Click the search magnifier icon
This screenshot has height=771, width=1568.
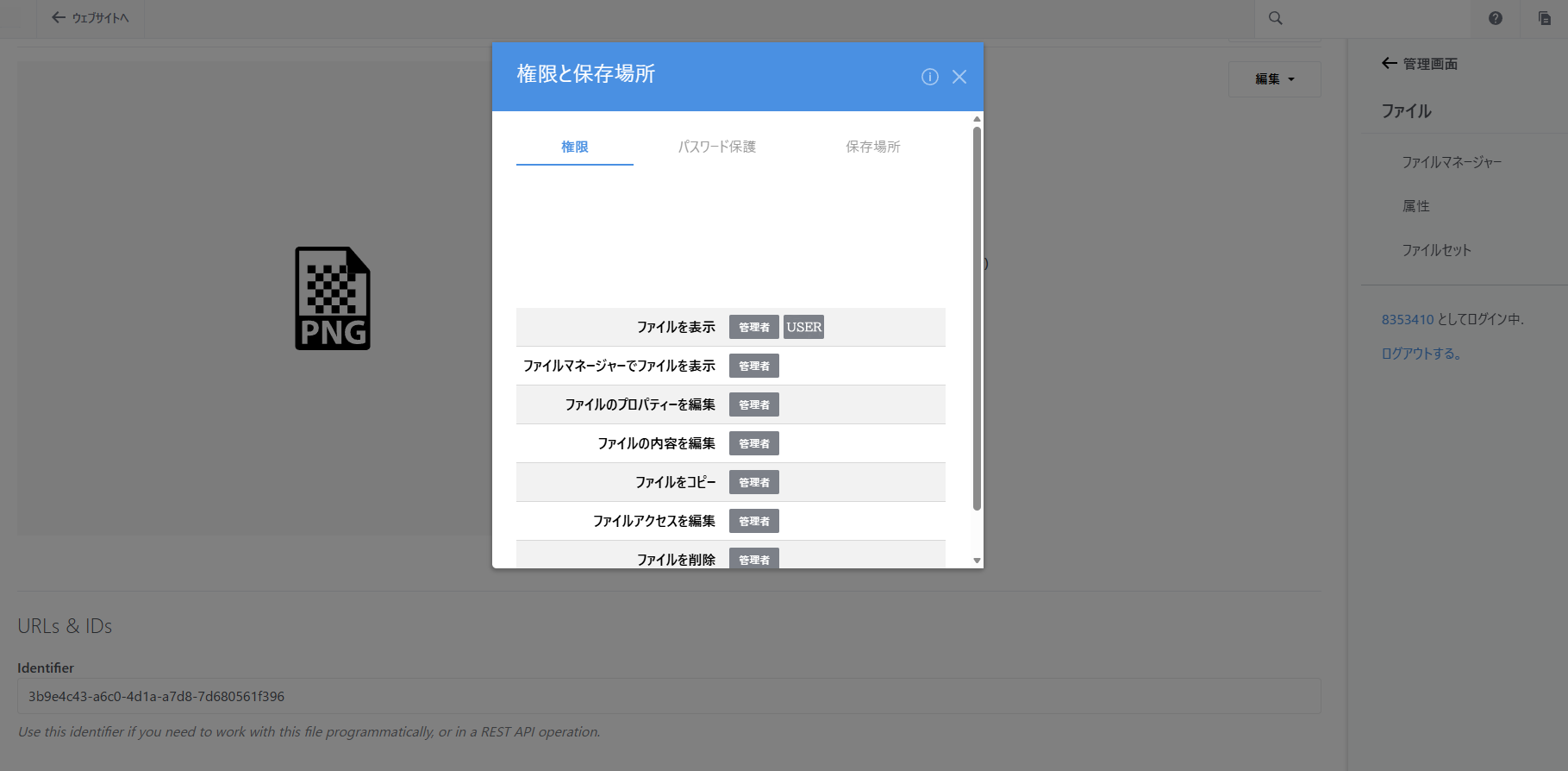(x=1275, y=18)
